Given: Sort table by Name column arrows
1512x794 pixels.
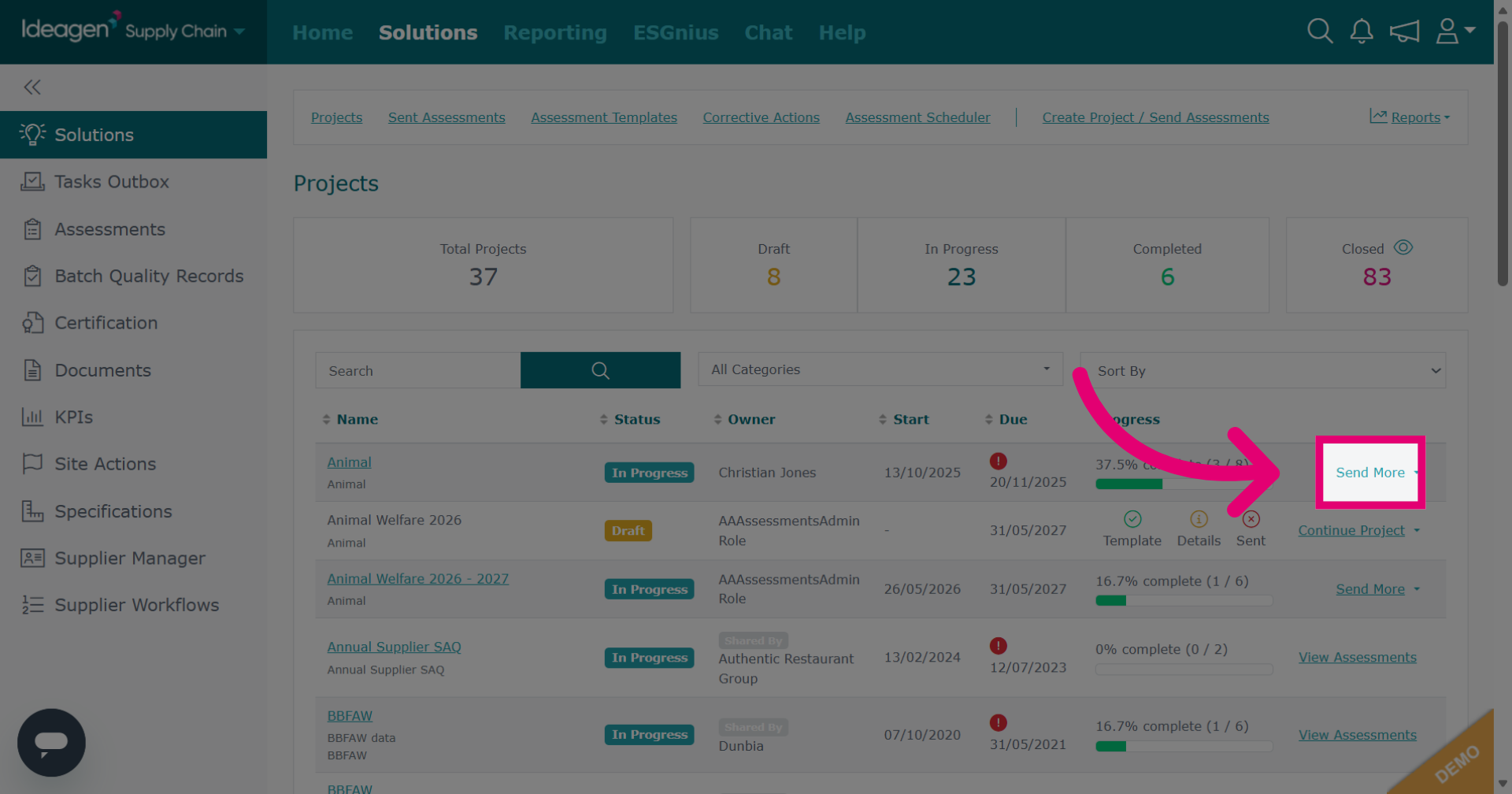Looking at the screenshot, I should (x=326, y=419).
